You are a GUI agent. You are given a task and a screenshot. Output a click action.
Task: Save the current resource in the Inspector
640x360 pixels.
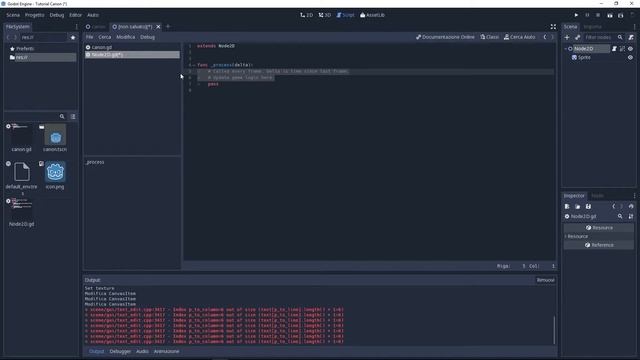click(588, 207)
